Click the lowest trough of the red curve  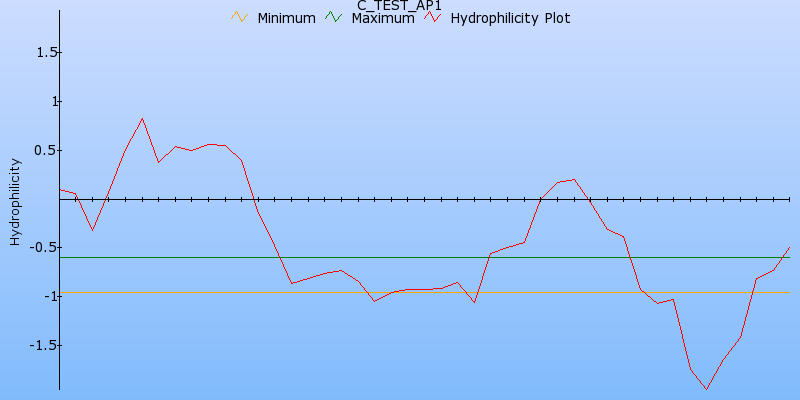click(x=706, y=389)
